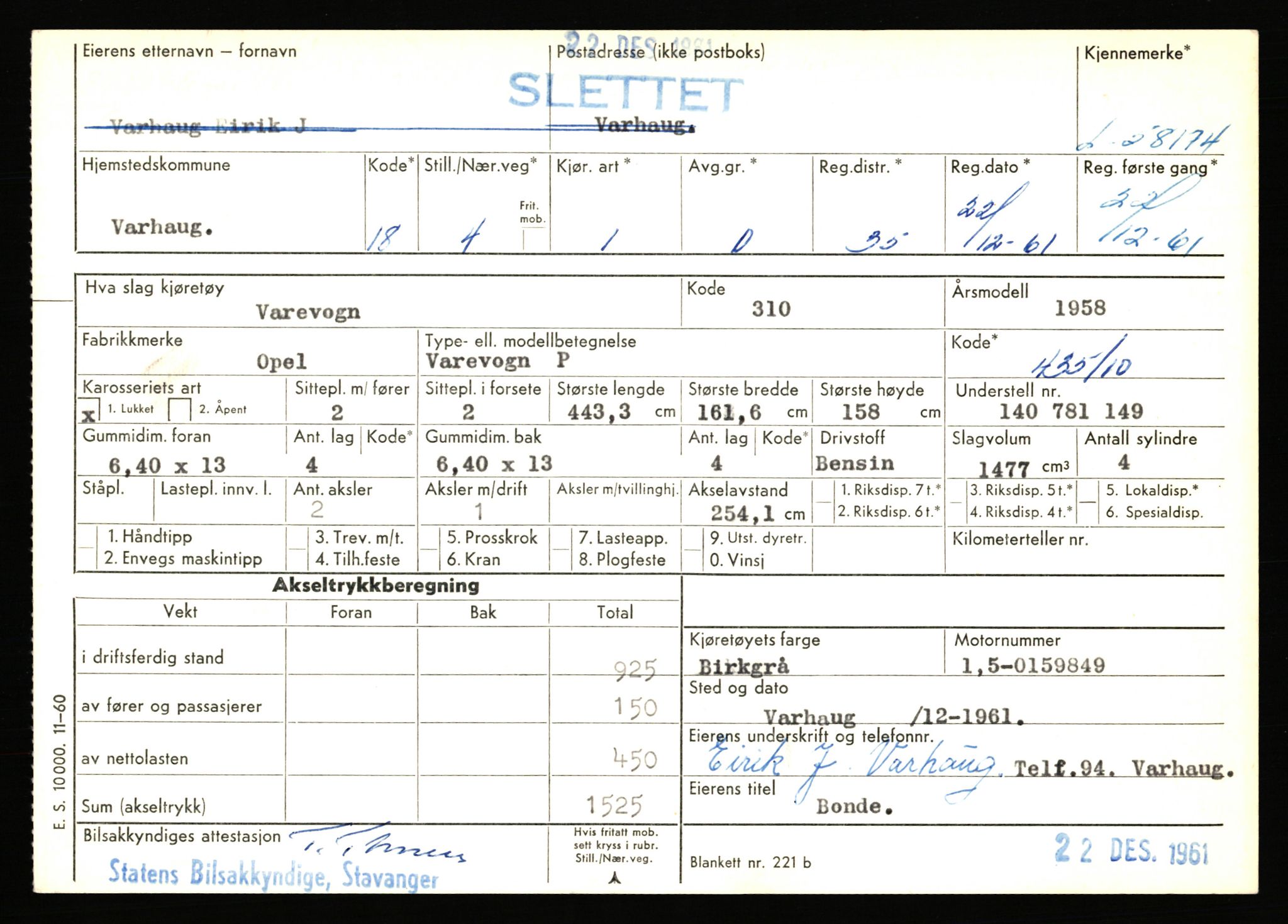Select phone entry 'Telf.94. Varhaug.'
The height and width of the screenshot is (924, 1288).
[1124, 769]
